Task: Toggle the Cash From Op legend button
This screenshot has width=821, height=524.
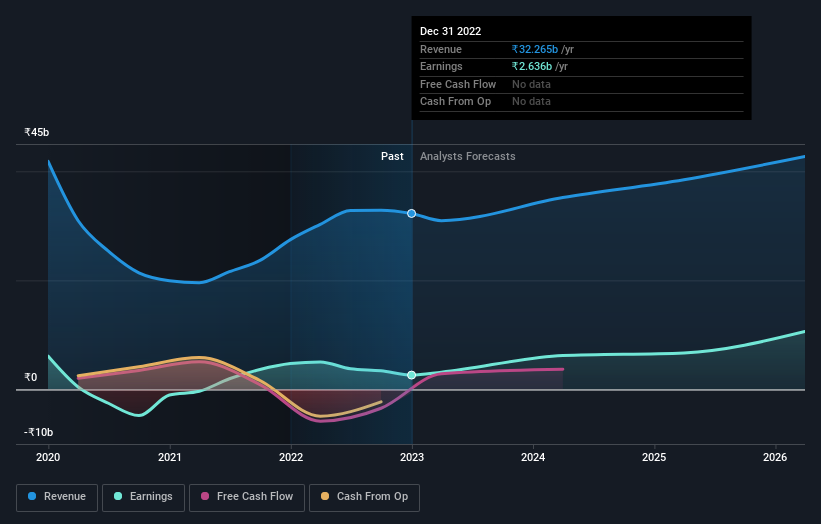Action: pos(364,497)
